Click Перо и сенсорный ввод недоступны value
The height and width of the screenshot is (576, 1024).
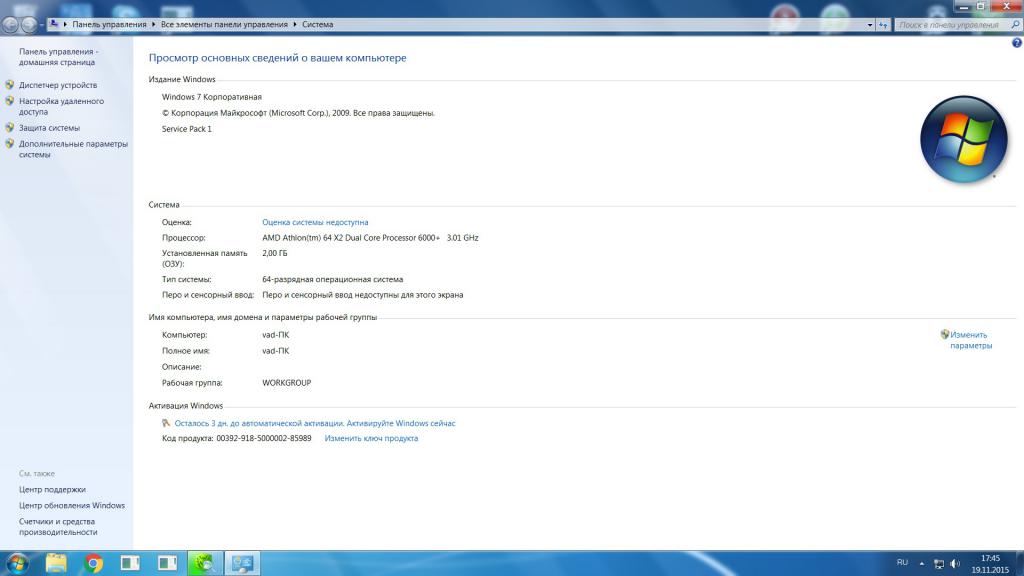[x=362, y=295]
